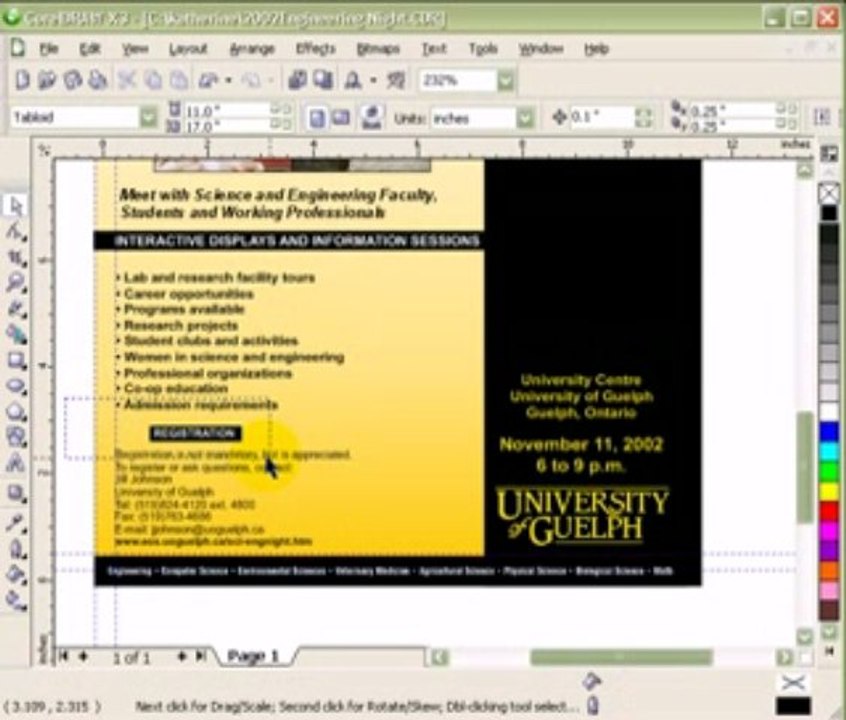Select the Text tool in the toolbox

(x=15, y=463)
